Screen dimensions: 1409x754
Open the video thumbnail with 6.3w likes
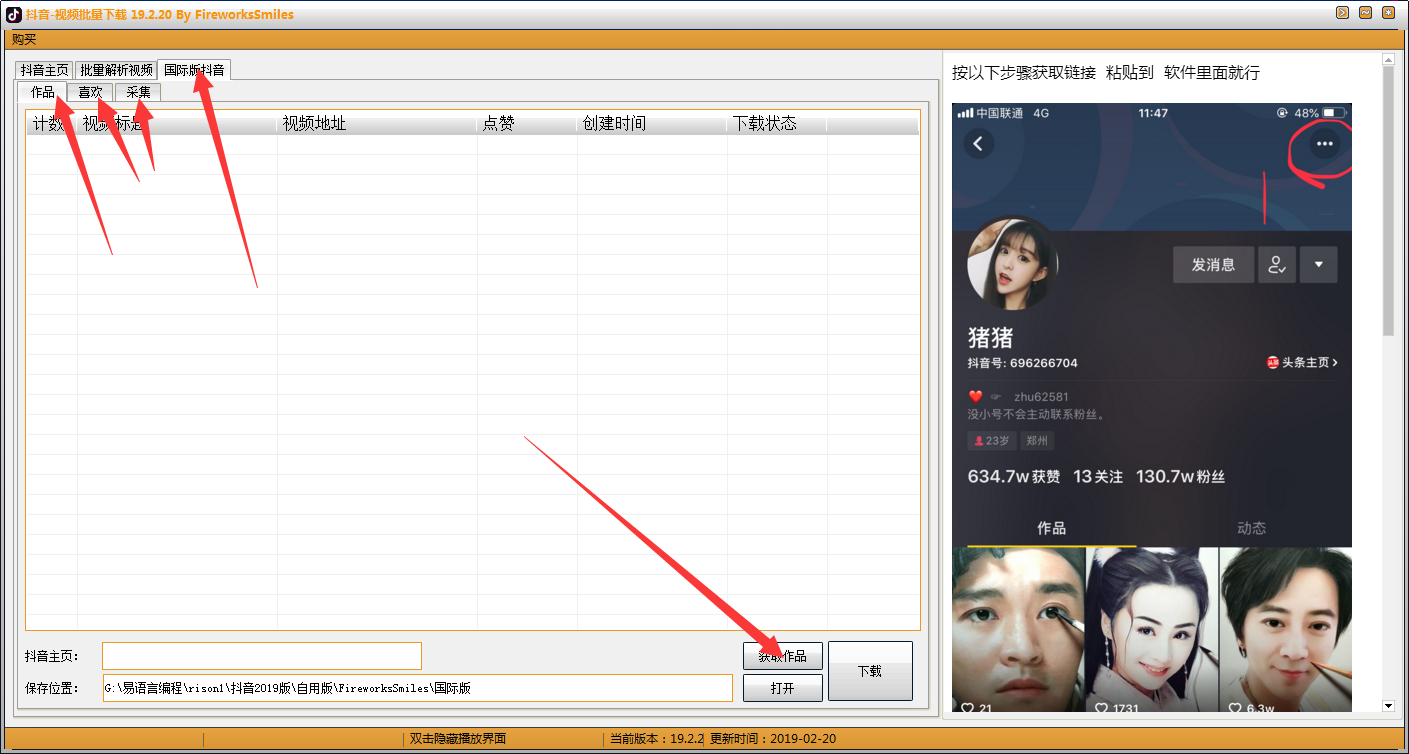tap(1286, 630)
